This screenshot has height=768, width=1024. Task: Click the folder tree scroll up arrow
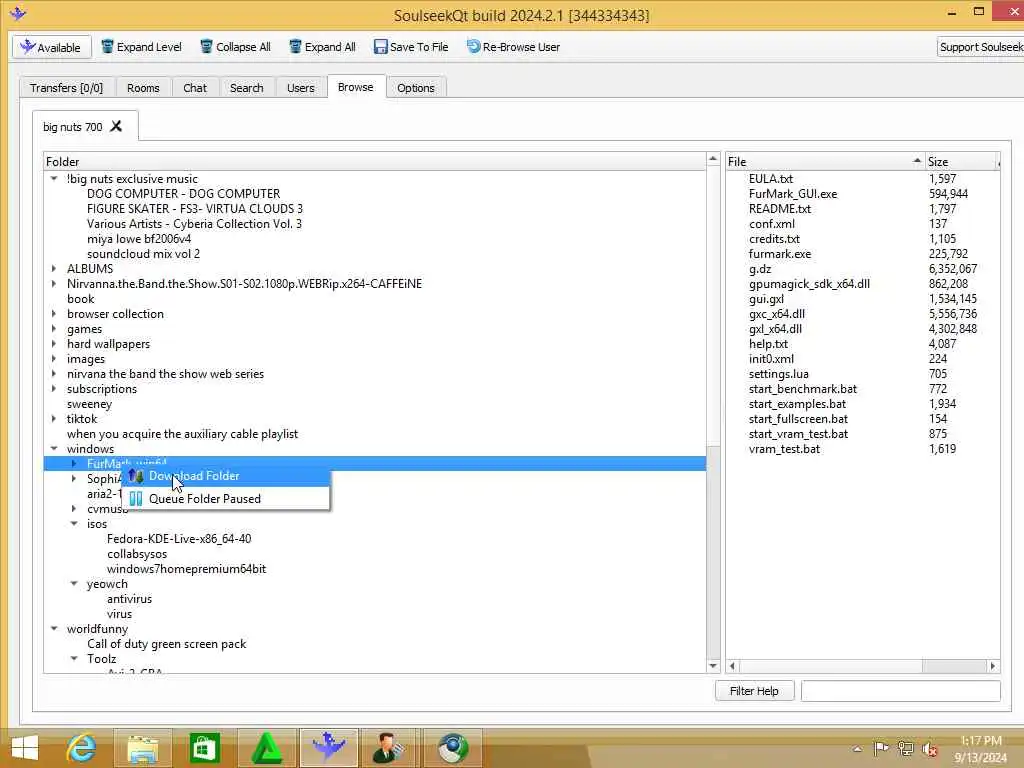713,159
